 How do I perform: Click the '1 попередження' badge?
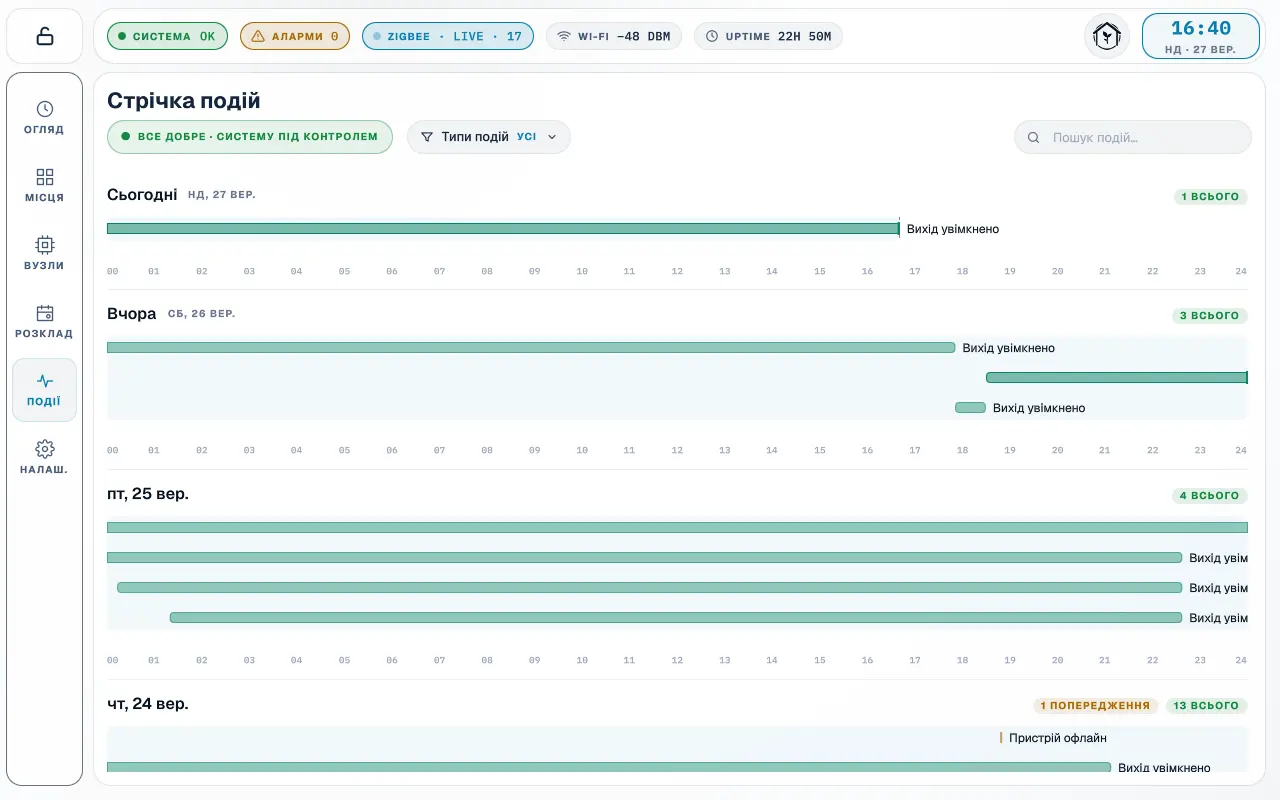point(1095,706)
